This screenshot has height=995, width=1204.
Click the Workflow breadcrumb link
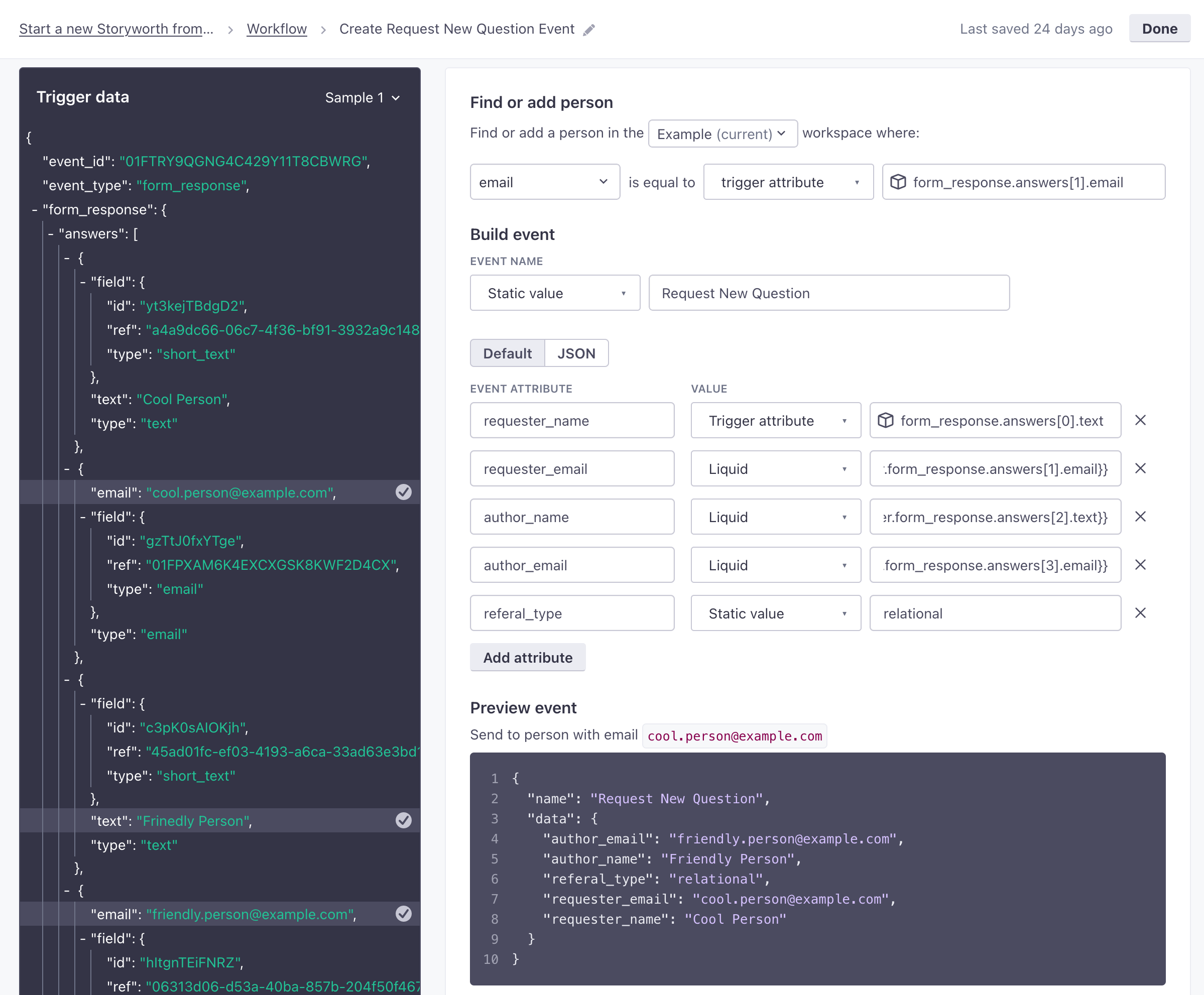pyautogui.click(x=278, y=28)
